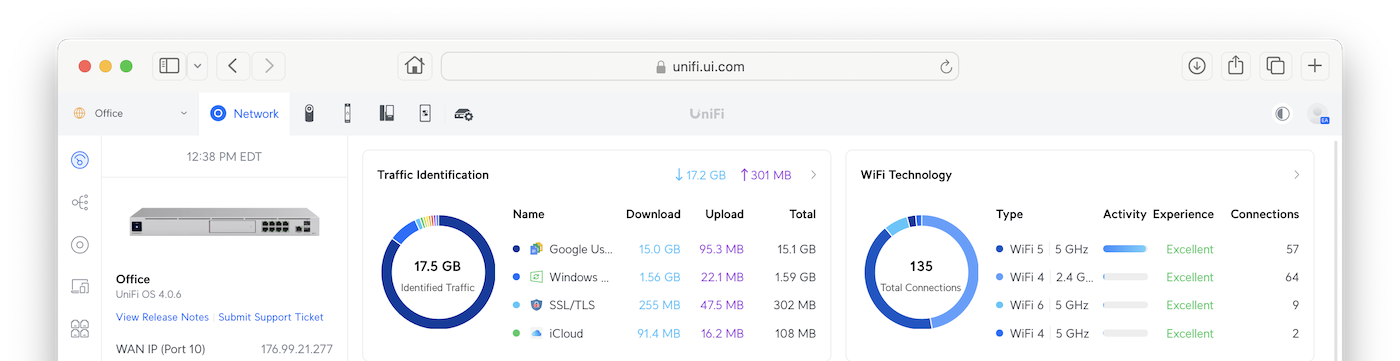Image resolution: width=1400 pixels, height=361 pixels.
Task: Switch to the Network application tab
Action: coord(245,114)
